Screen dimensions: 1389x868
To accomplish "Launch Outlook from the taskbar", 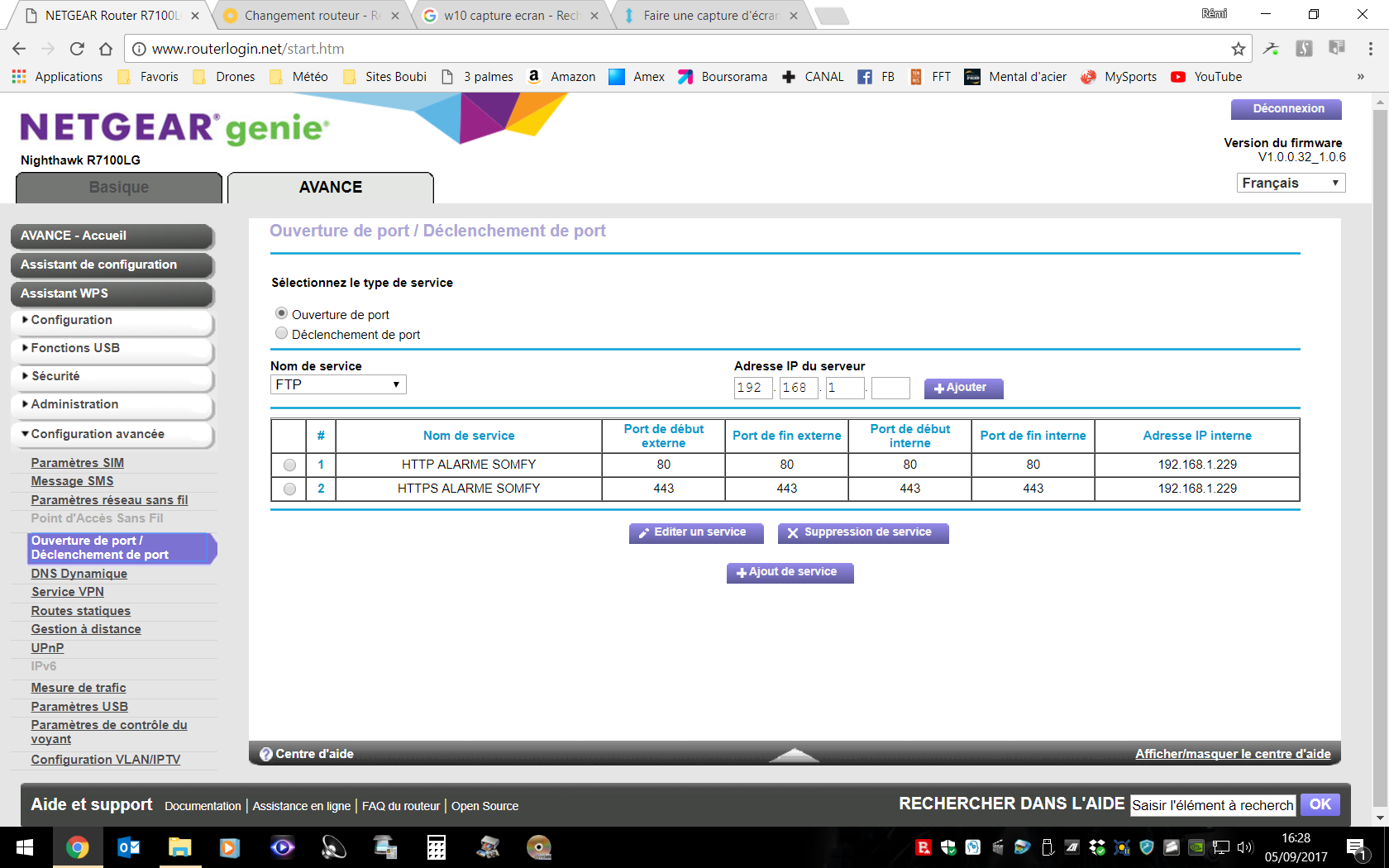I will 128,847.
